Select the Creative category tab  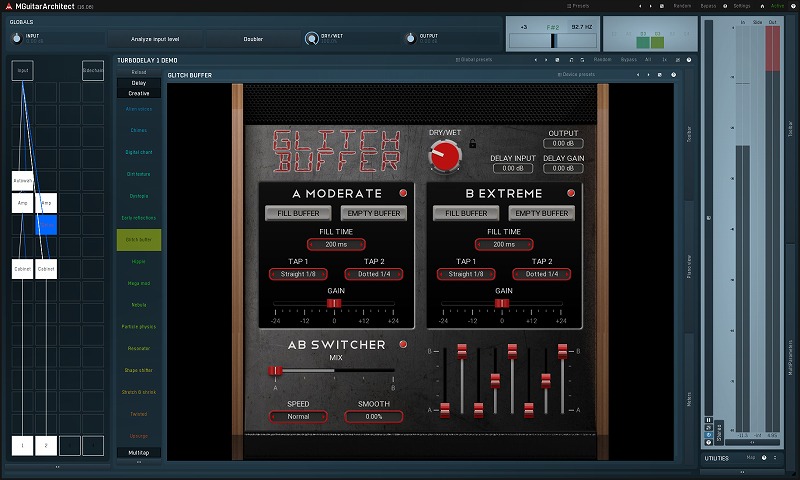139,93
